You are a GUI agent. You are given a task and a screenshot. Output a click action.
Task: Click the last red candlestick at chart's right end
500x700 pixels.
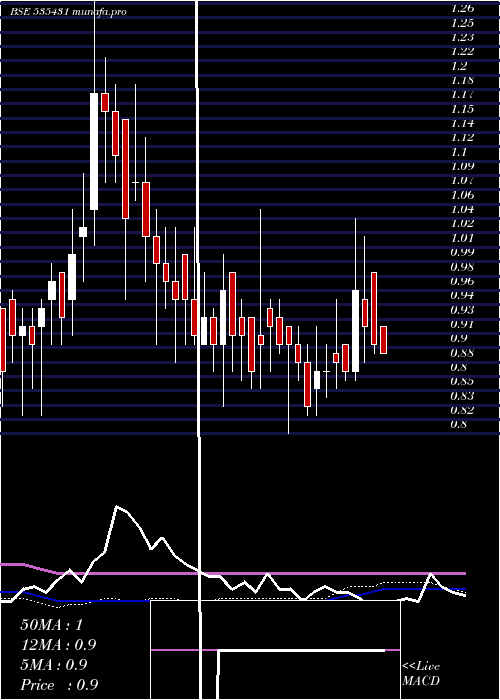pyautogui.click(x=383, y=340)
